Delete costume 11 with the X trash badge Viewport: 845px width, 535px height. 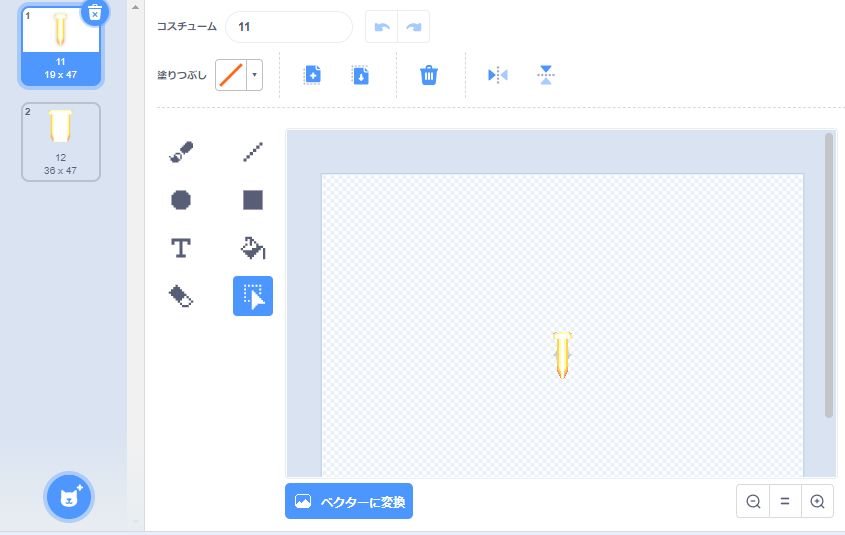(95, 12)
